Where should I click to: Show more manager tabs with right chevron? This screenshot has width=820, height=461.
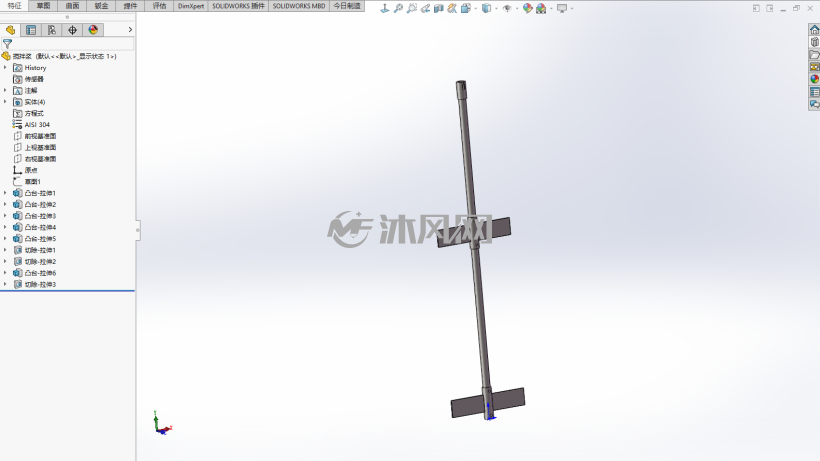coord(130,30)
